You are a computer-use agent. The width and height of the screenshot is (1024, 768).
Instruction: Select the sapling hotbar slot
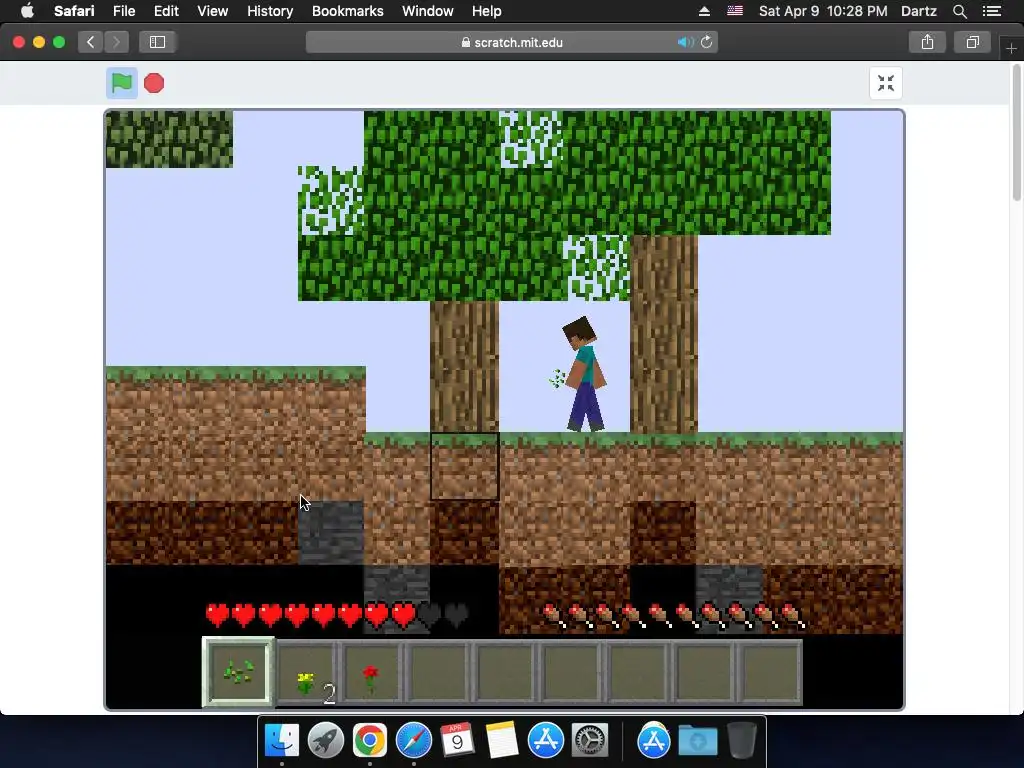[x=238, y=672]
